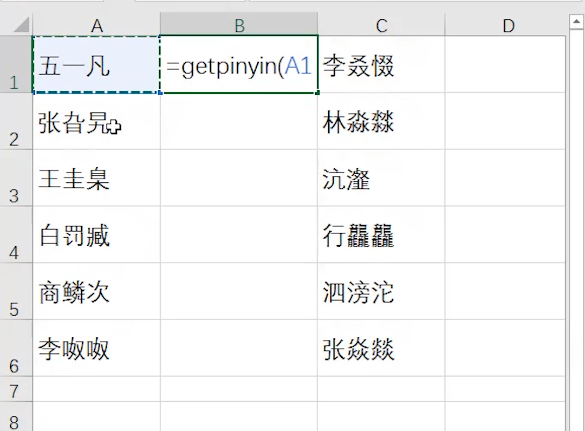585x431 pixels.
Task: Click empty cell B6
Action: coord(239,348)
